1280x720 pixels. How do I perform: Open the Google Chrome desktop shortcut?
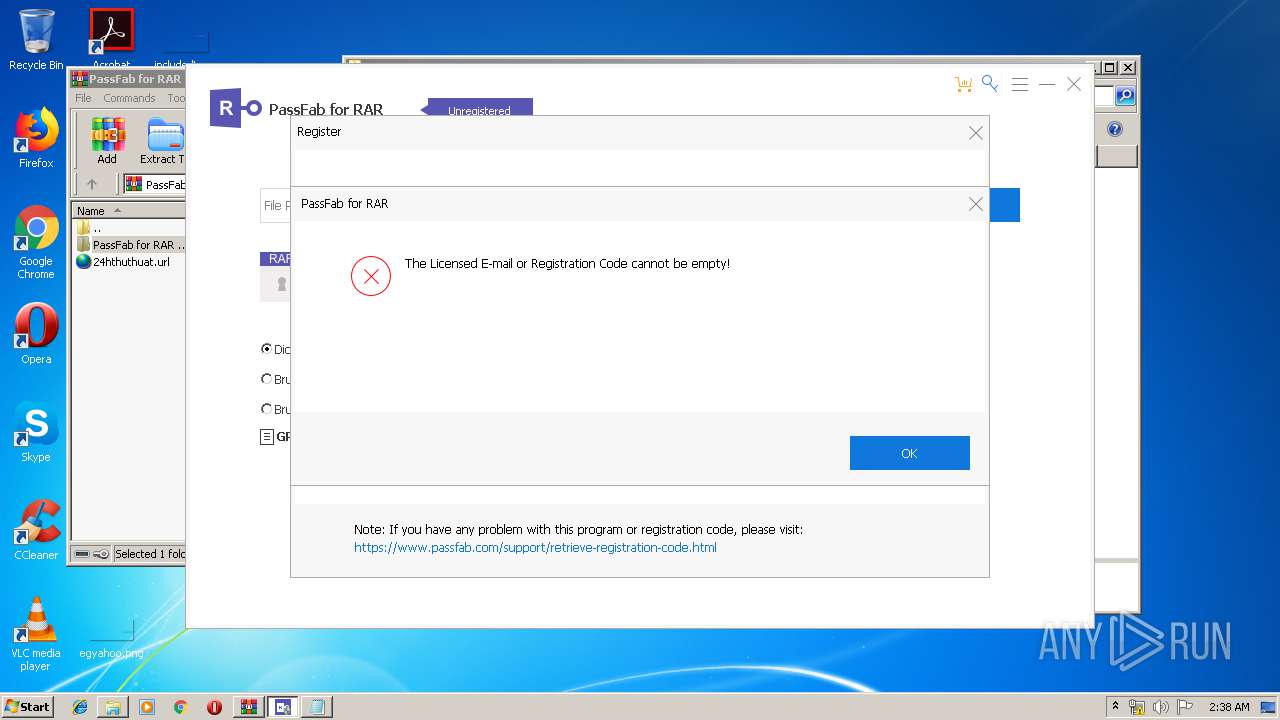tap(36, 242)
